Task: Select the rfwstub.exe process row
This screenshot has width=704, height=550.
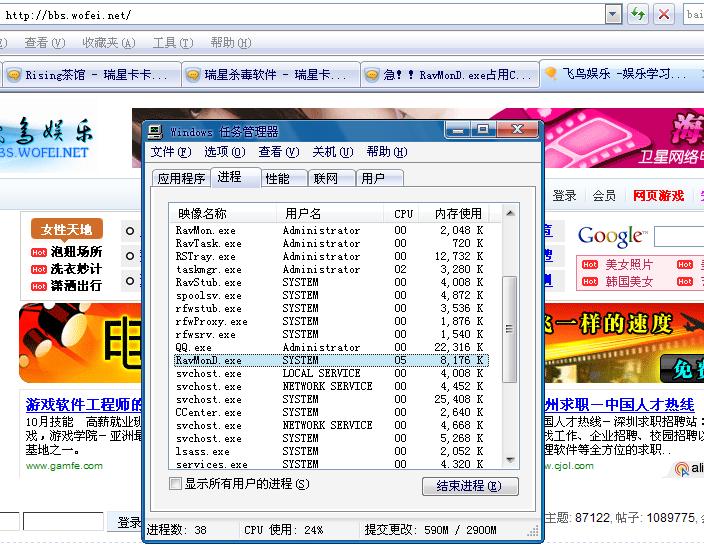Action: [331, 308]
